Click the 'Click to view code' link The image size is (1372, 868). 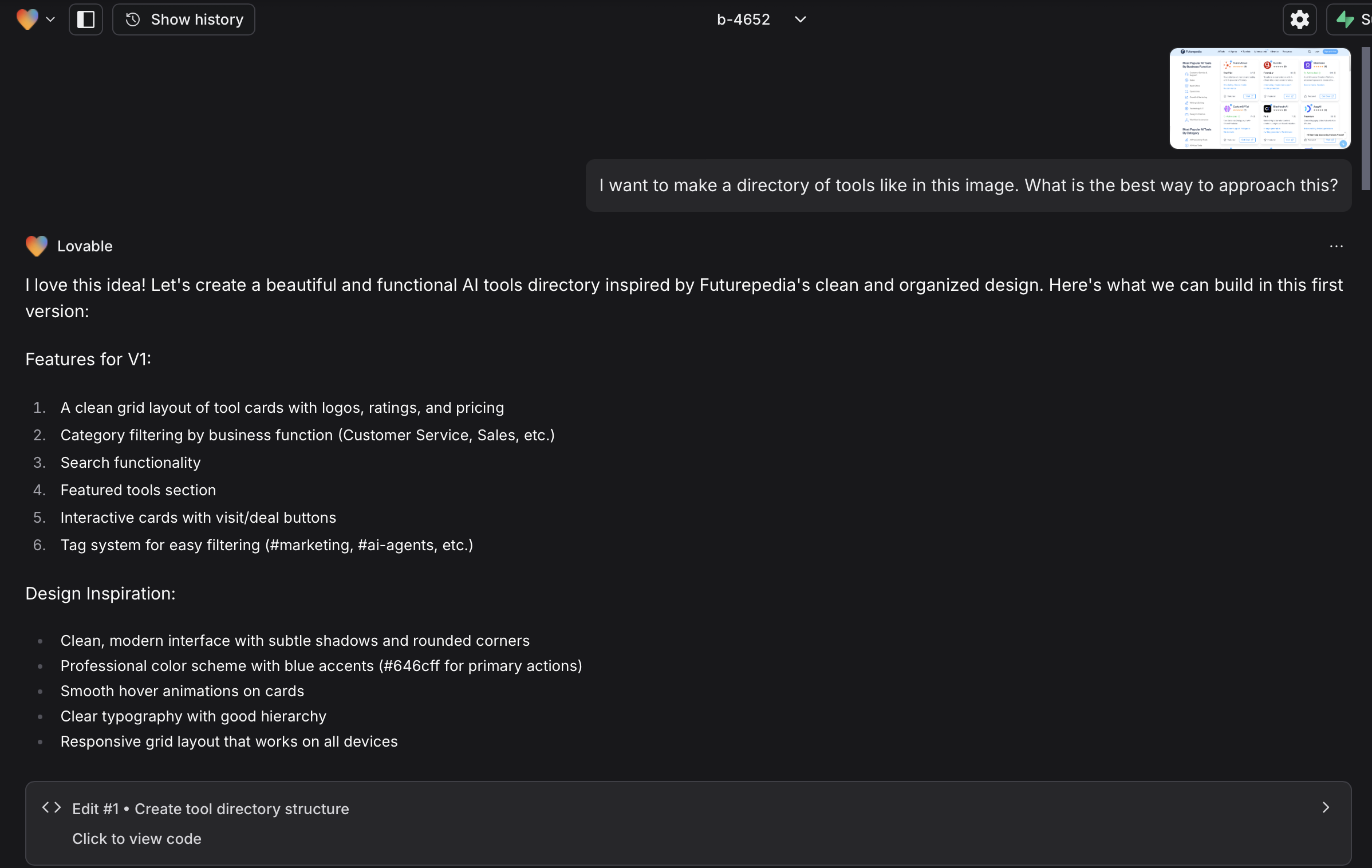click(137, 838)
